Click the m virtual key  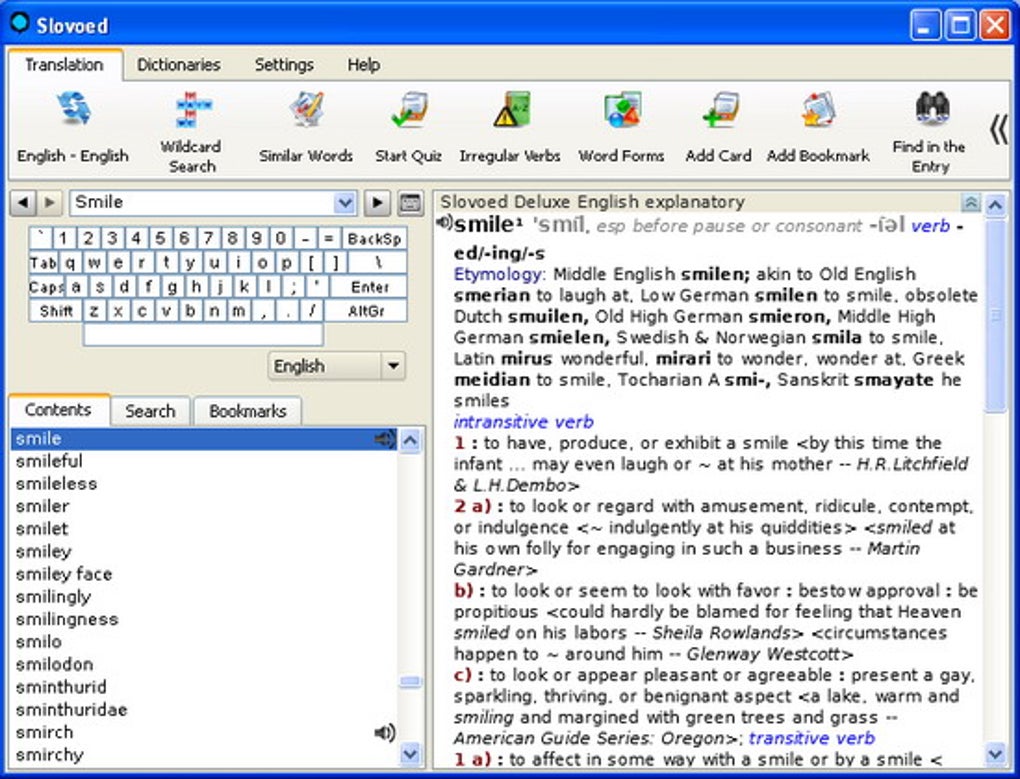point(239,311)
